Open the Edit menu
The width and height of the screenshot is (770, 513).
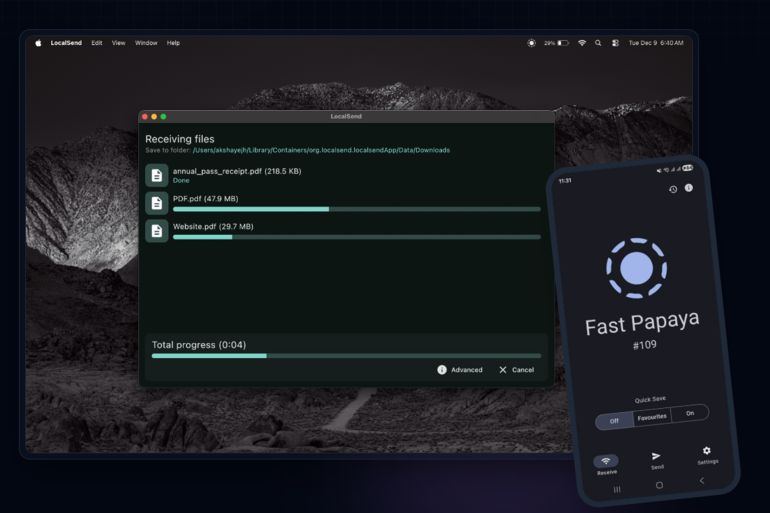[x=97, y=43]
